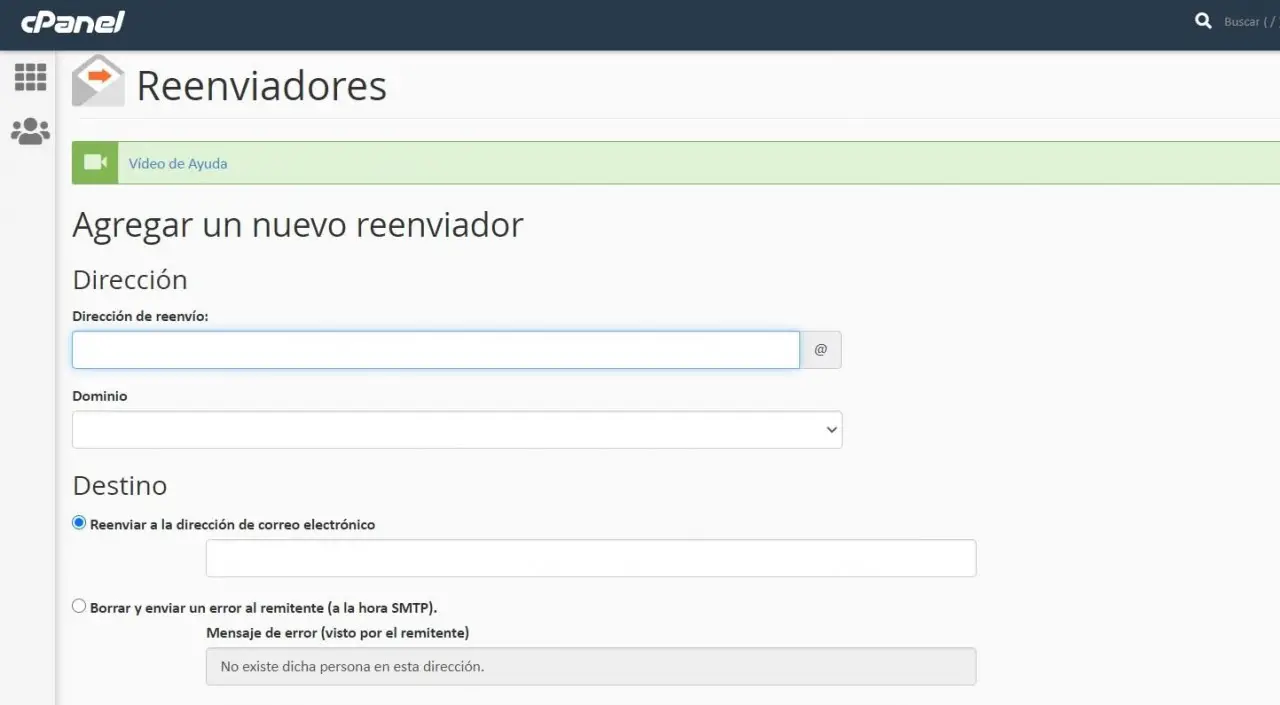This screenshot has height=705, width=1280.
Task: Click the @ symbol next to address field
Action: (820, 349)
